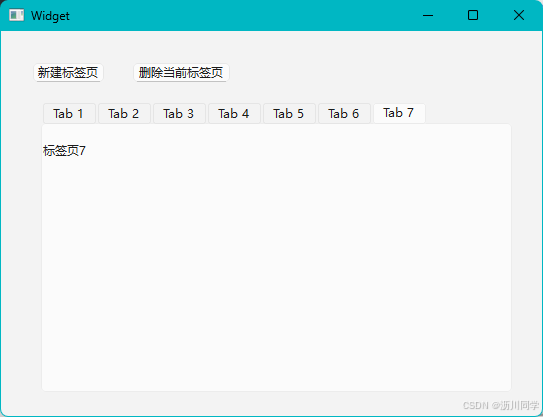Minimize the Widget window

pyautogui.click(x=428, y=15)
